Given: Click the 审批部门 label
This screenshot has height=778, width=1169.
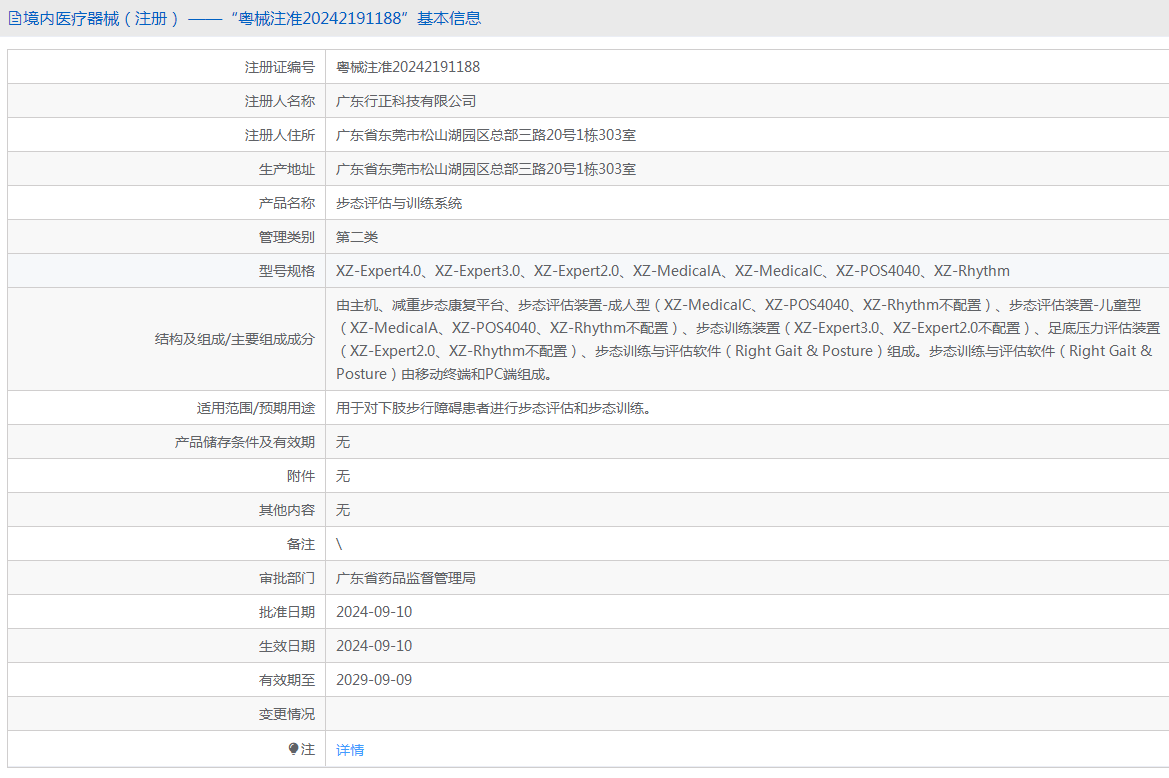Looking at the screenshot, I should (x=287, y=578).
